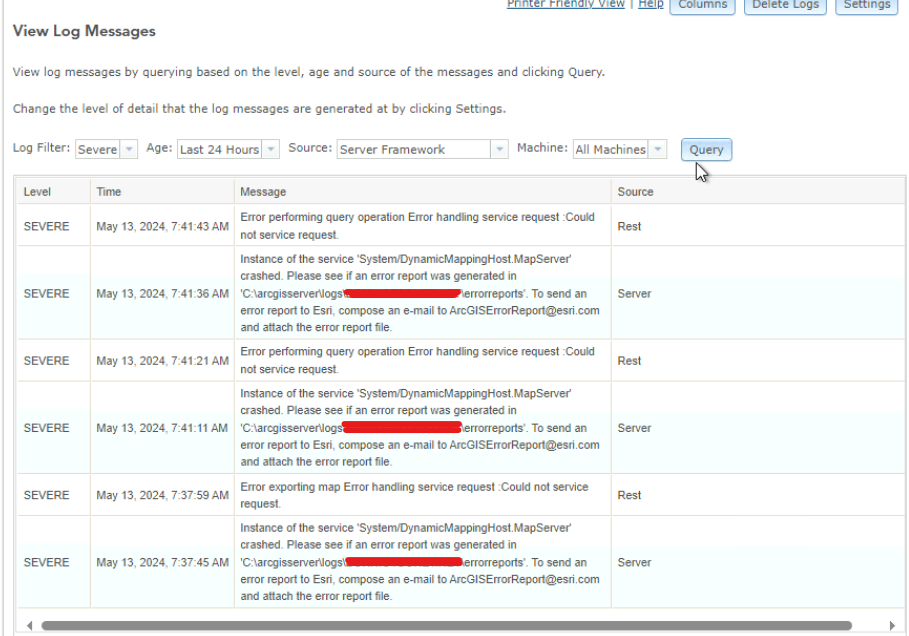Open the Settings dialog
909x636 pixels.
[866, 5]
